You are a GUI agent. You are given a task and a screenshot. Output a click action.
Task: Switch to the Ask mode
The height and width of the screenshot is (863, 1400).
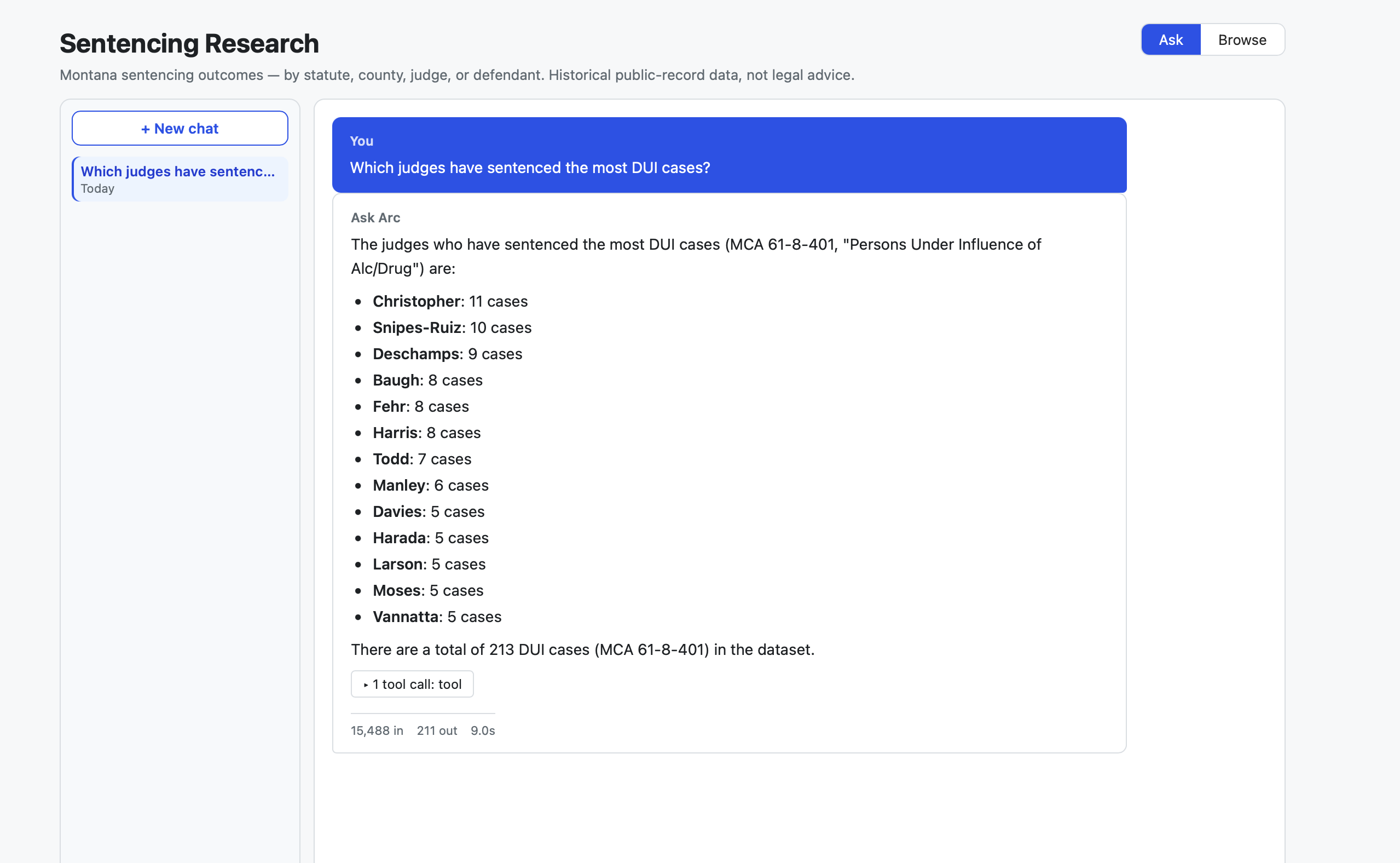[x=1171, y=40]
